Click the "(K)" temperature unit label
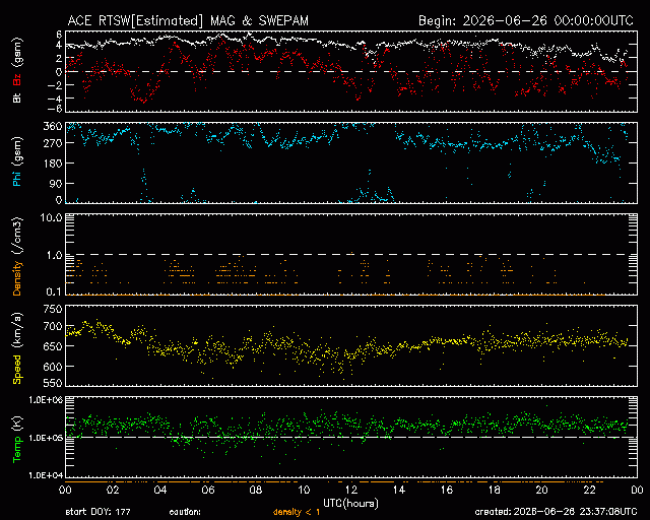Screen dimensions: 650x520 pos(17,423)
